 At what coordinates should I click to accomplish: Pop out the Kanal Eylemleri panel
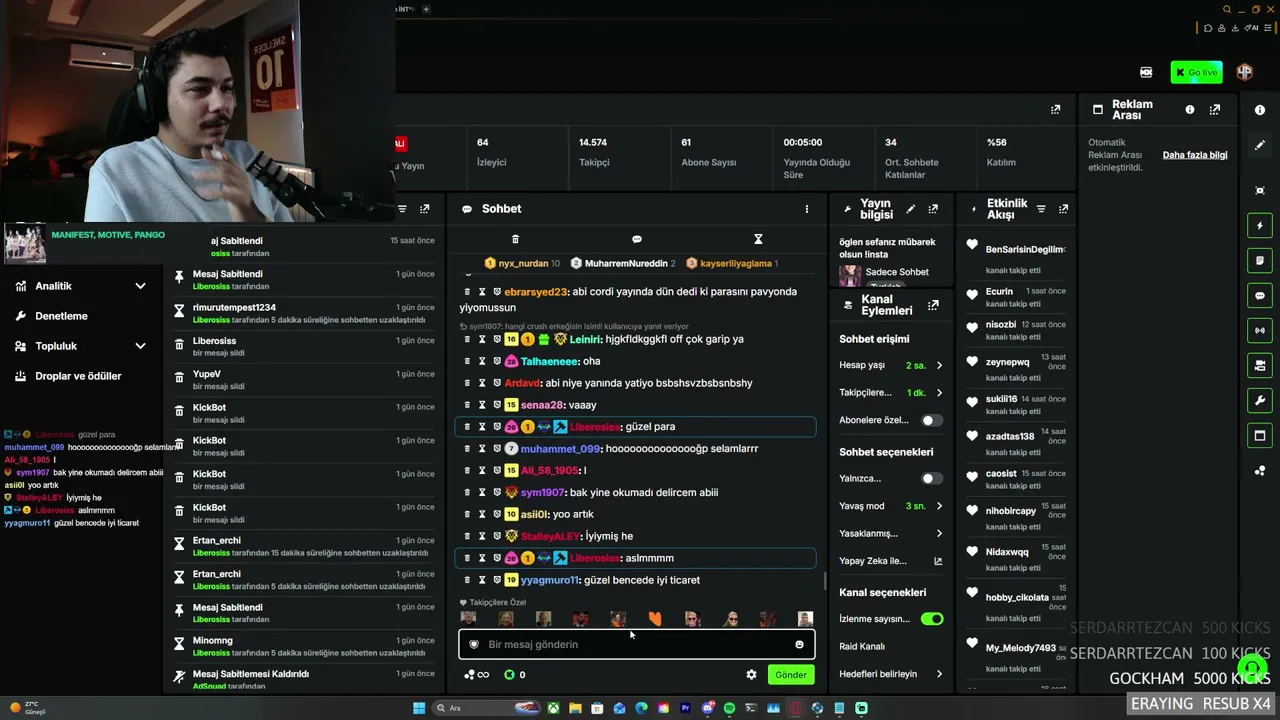pos(933,305)
